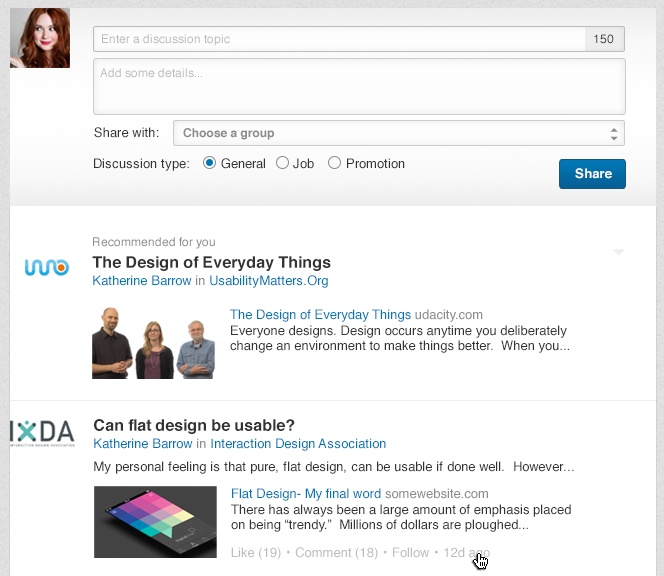Like the flat design post
The width and height of the screenshot is (664, 576).
[255, 552]
